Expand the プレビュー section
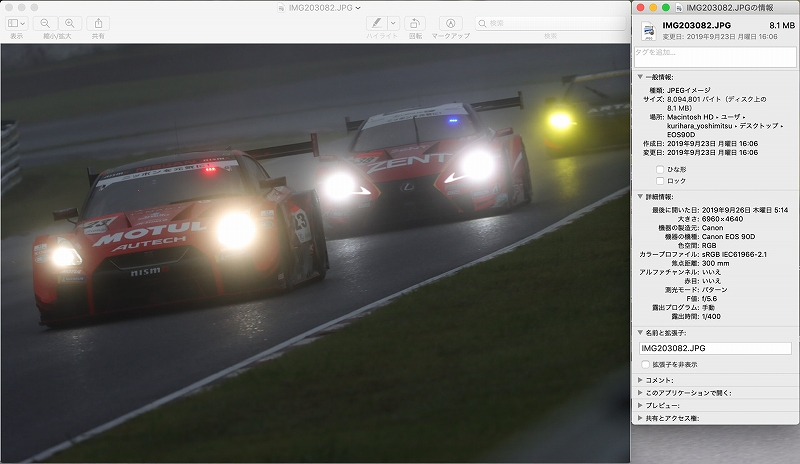 click(640, 405)
